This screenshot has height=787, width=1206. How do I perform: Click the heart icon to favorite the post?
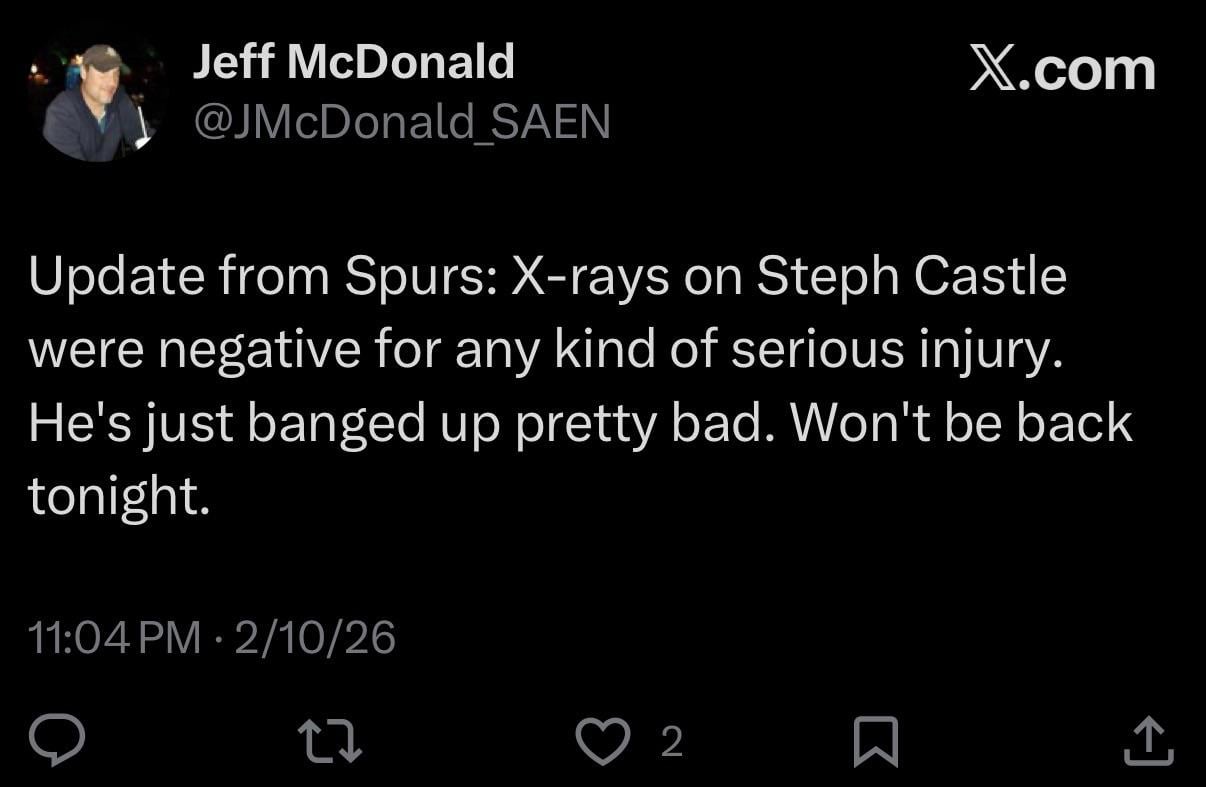click(605, 740)
